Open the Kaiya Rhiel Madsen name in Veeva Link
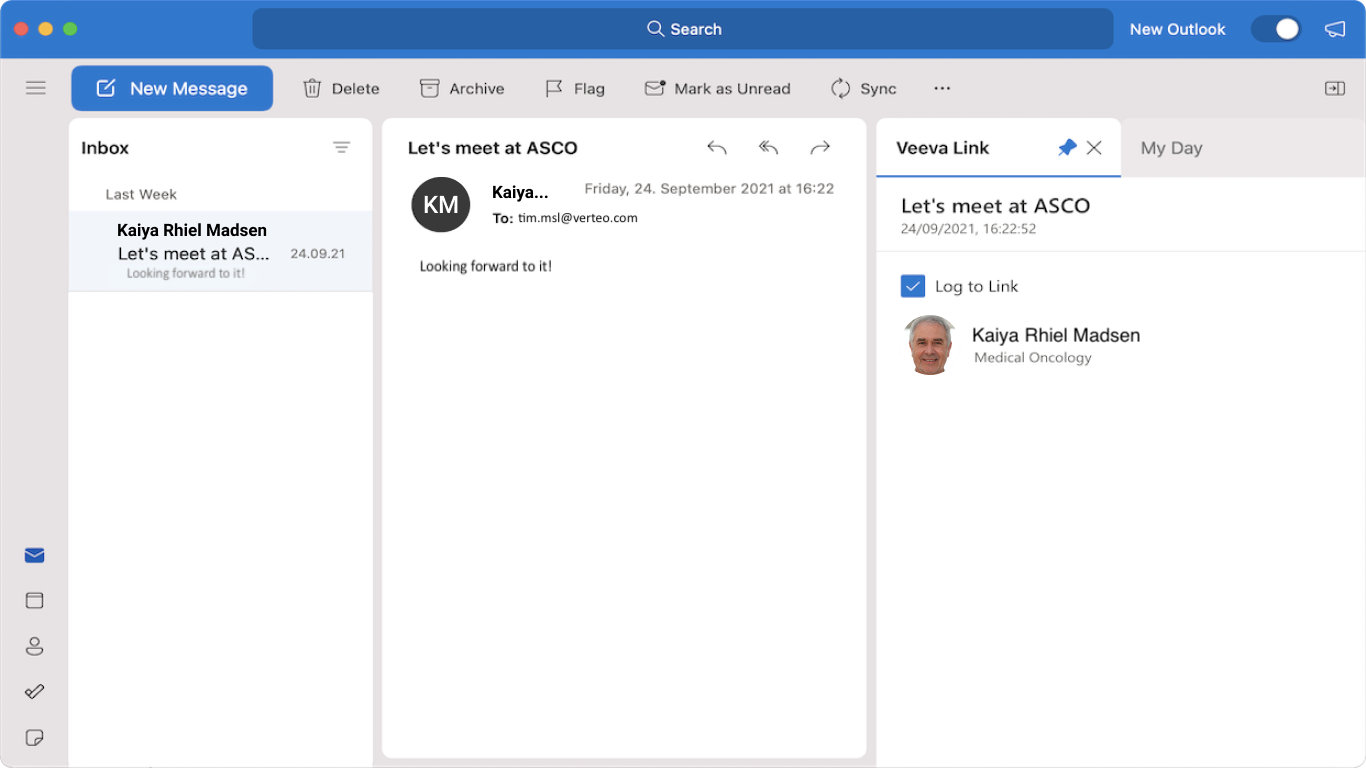 tap(1056, 335)
